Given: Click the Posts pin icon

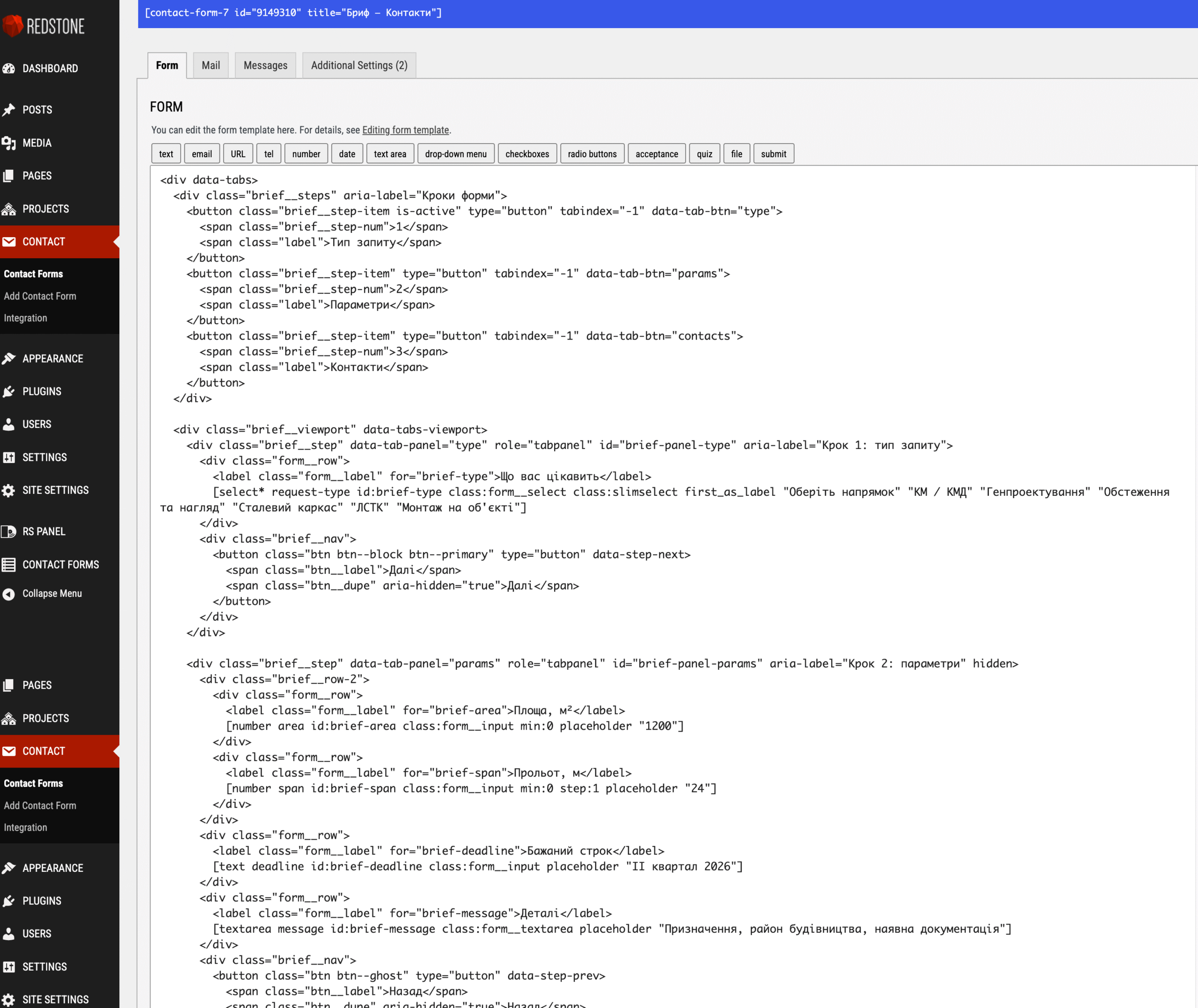Looking at the screenshot, I should [x=8, y=110].
